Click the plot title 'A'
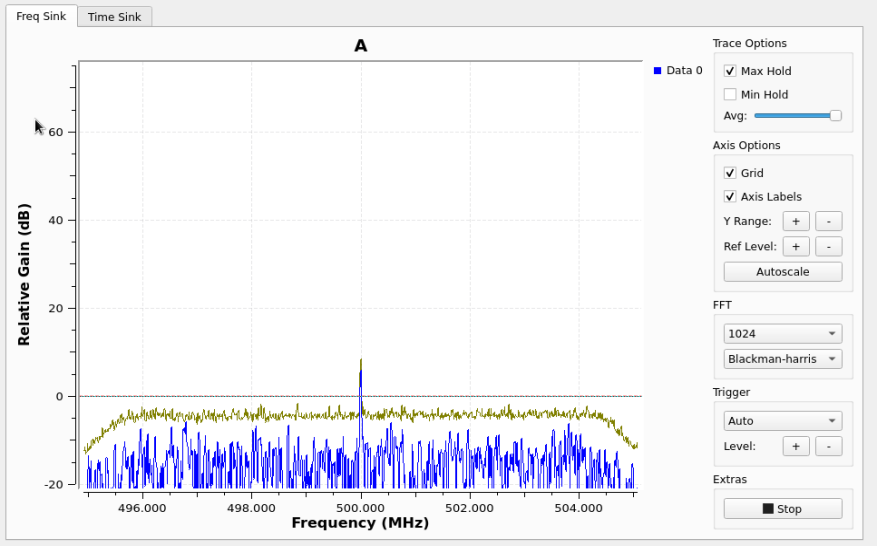 (x=361, y=46)
